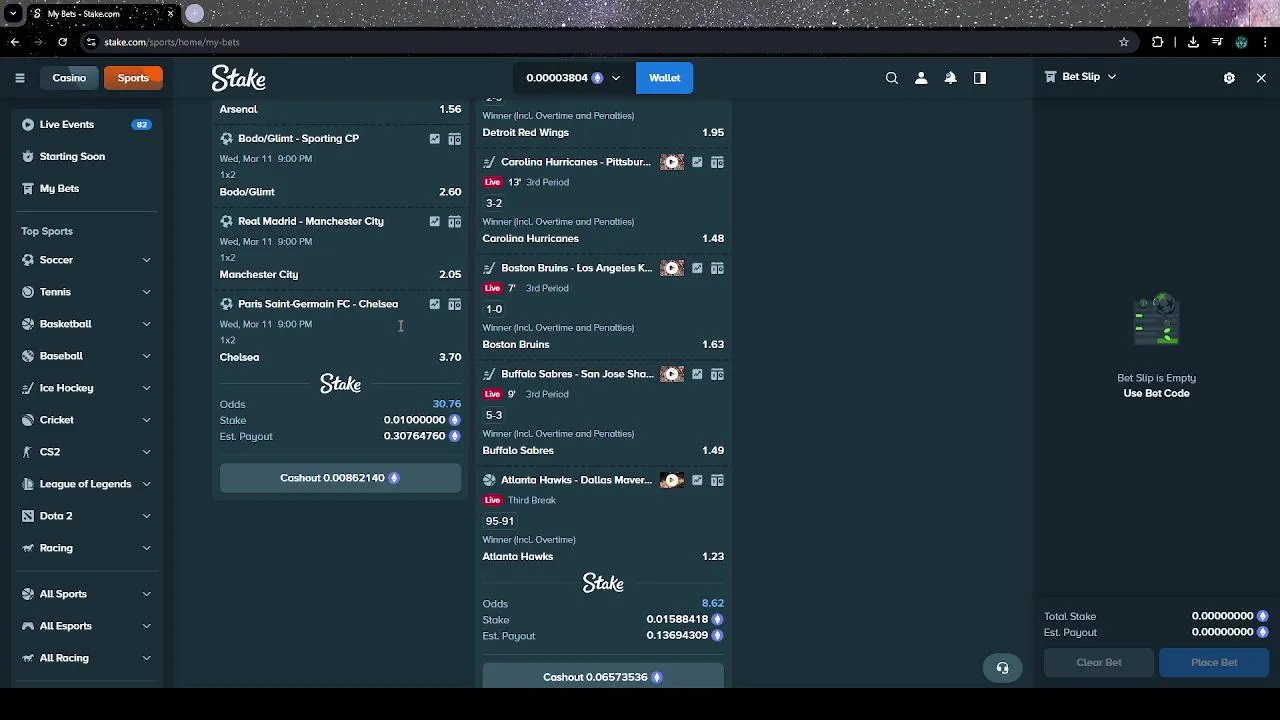Open the hamburger sidebar menu
This screenshot has height=720, width=1280.
(20, 78)
